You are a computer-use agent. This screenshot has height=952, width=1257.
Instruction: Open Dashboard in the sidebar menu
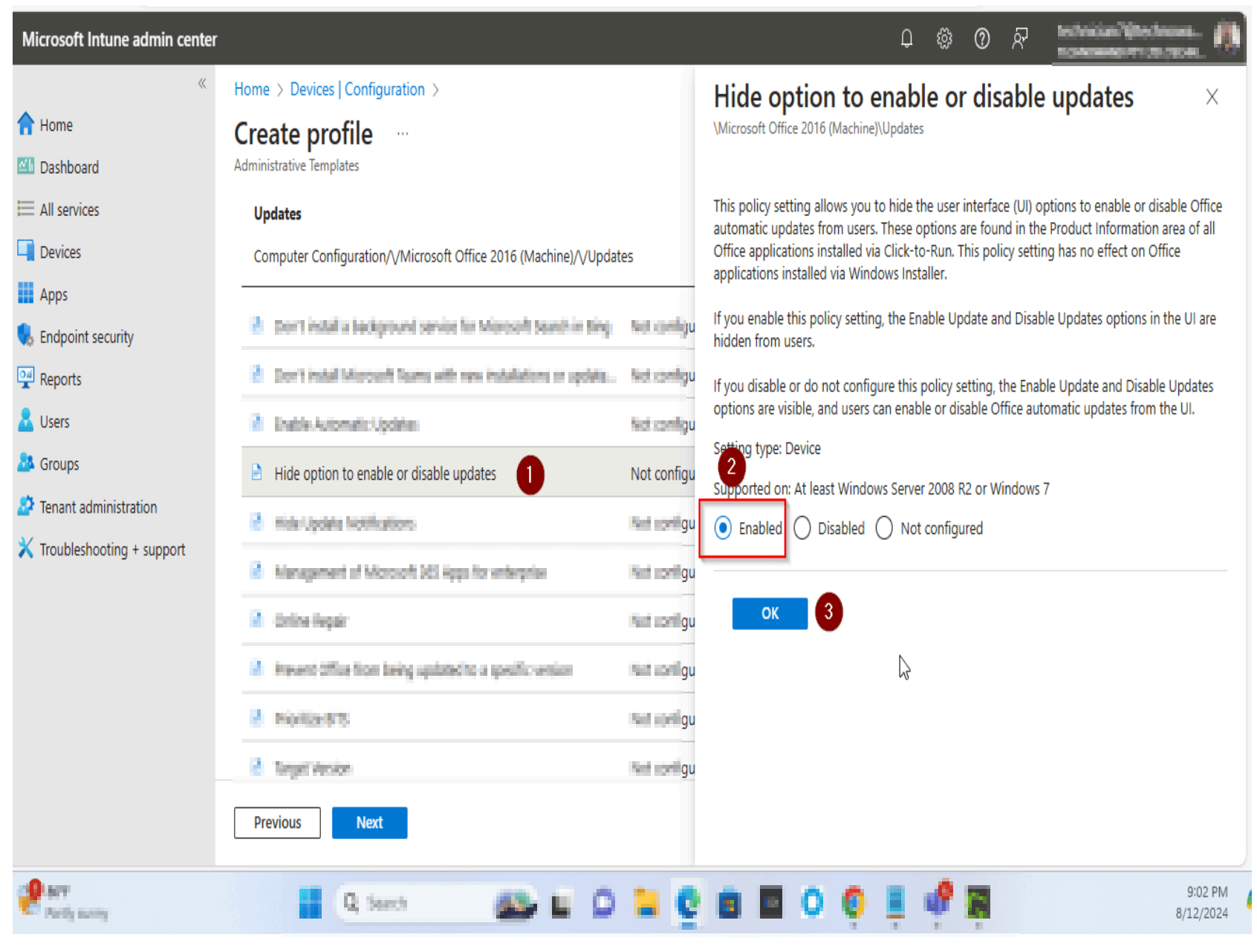[69, 167]
